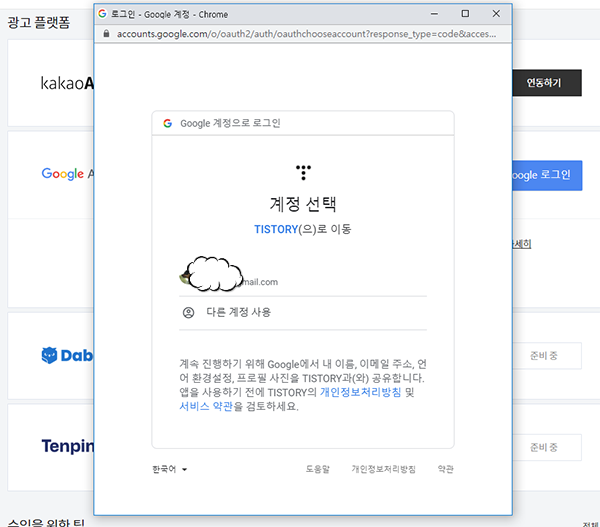
Task: Click the '계정 선택' heading text
Action: coord(303,204)
